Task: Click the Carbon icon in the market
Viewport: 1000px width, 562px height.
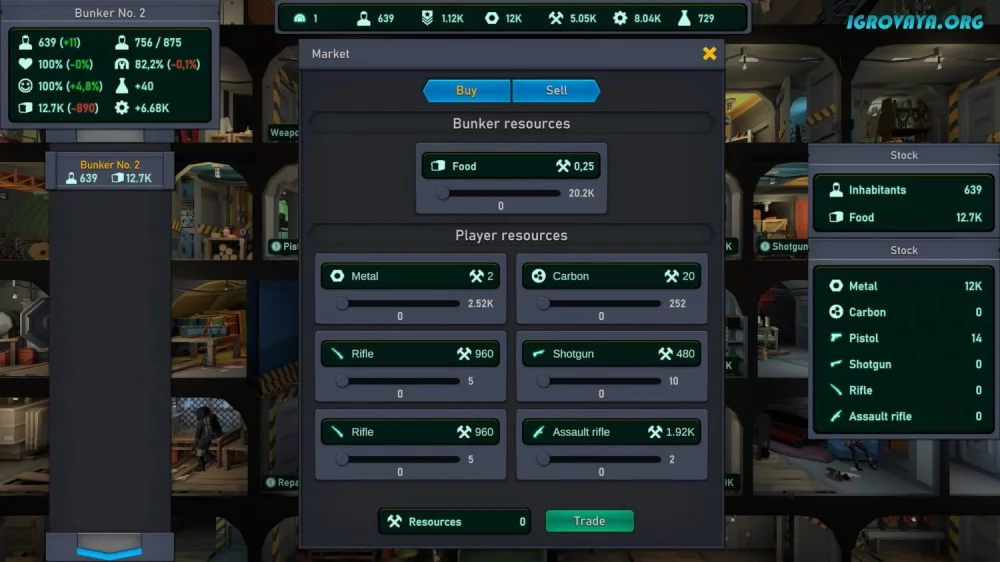Action: pos(539,276)
